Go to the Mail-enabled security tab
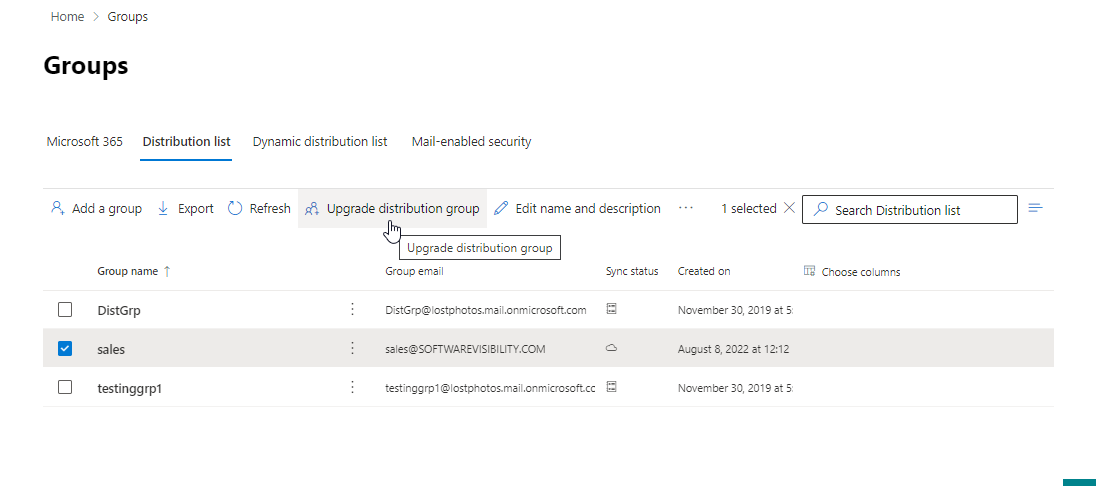1096x486 pixels. tap(471, 142)
